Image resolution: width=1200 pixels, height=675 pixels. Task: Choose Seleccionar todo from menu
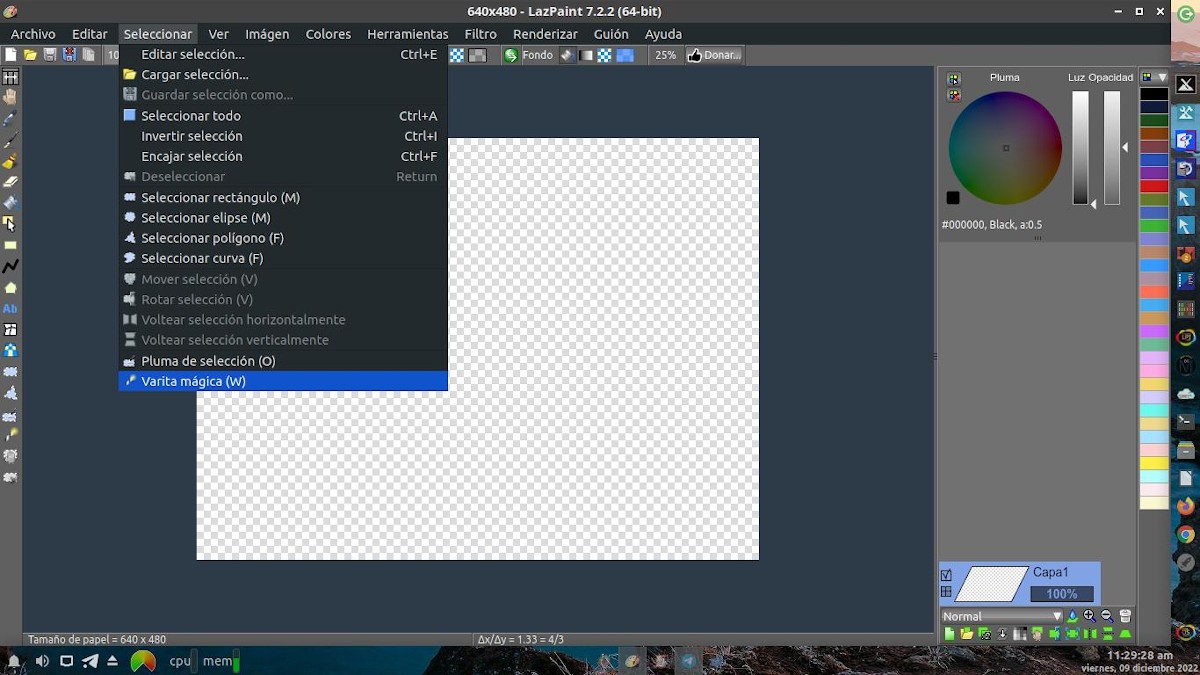[x=283, y=116]
